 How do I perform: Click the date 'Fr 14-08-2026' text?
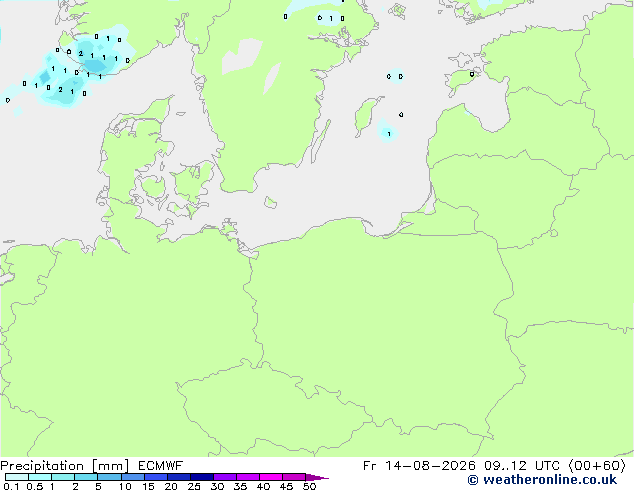pos(419,466)
